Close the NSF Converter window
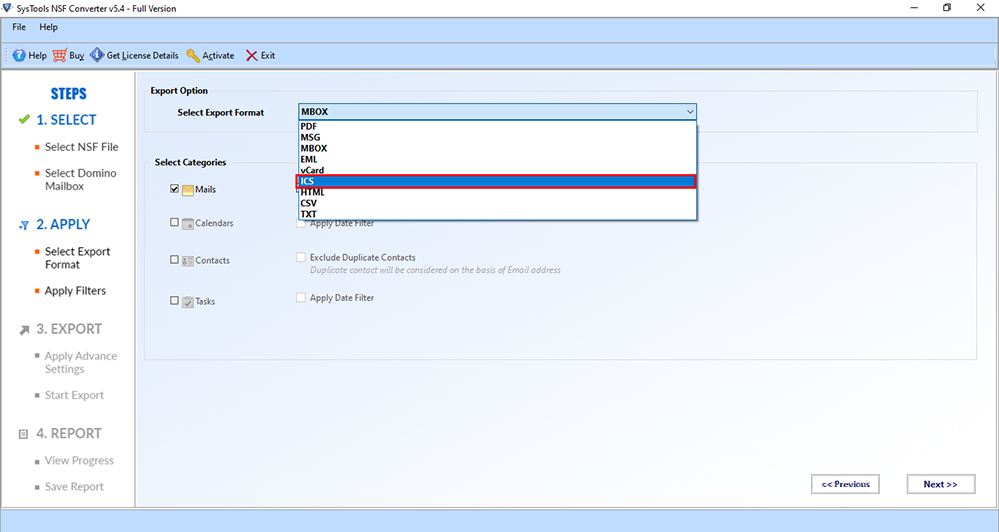 pyautogui.click(x=981, y=8)
